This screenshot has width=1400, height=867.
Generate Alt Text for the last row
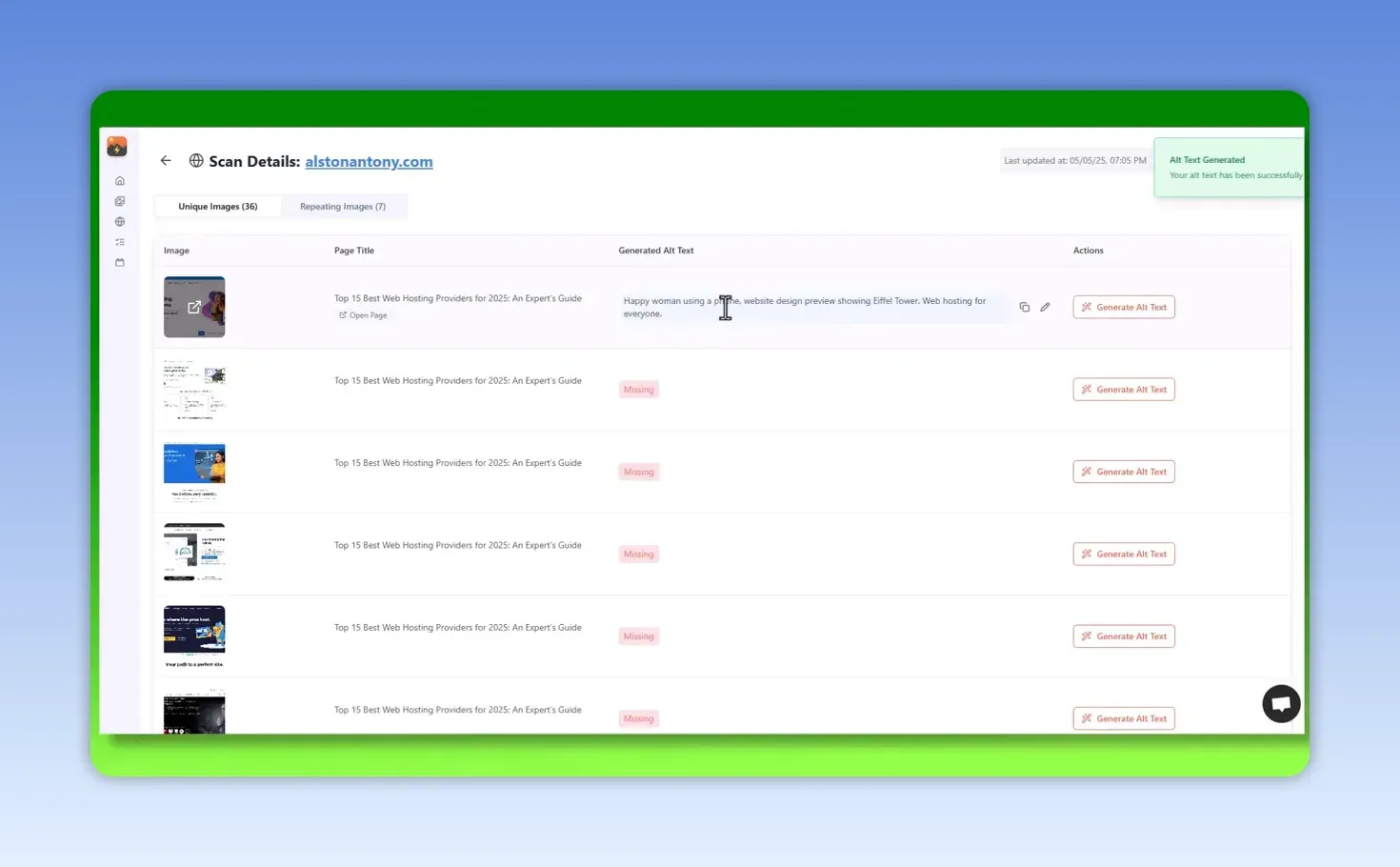click(1124, 718)
